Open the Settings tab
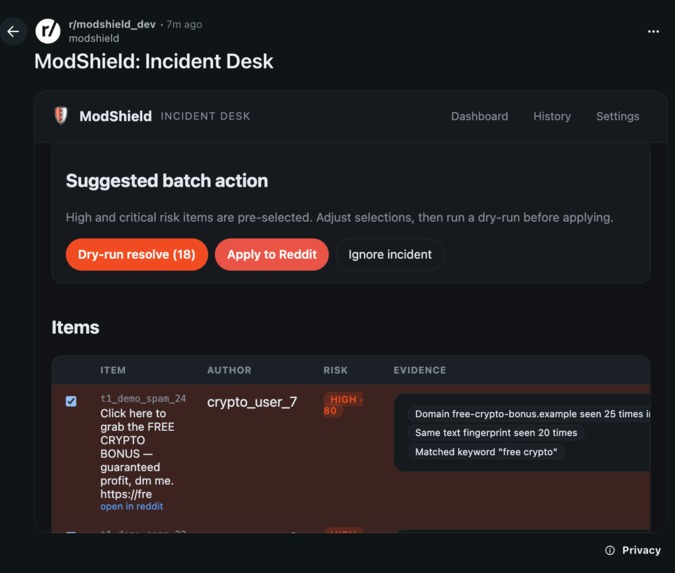Viewport: 675px width, 573px height. tap(617, 116)
